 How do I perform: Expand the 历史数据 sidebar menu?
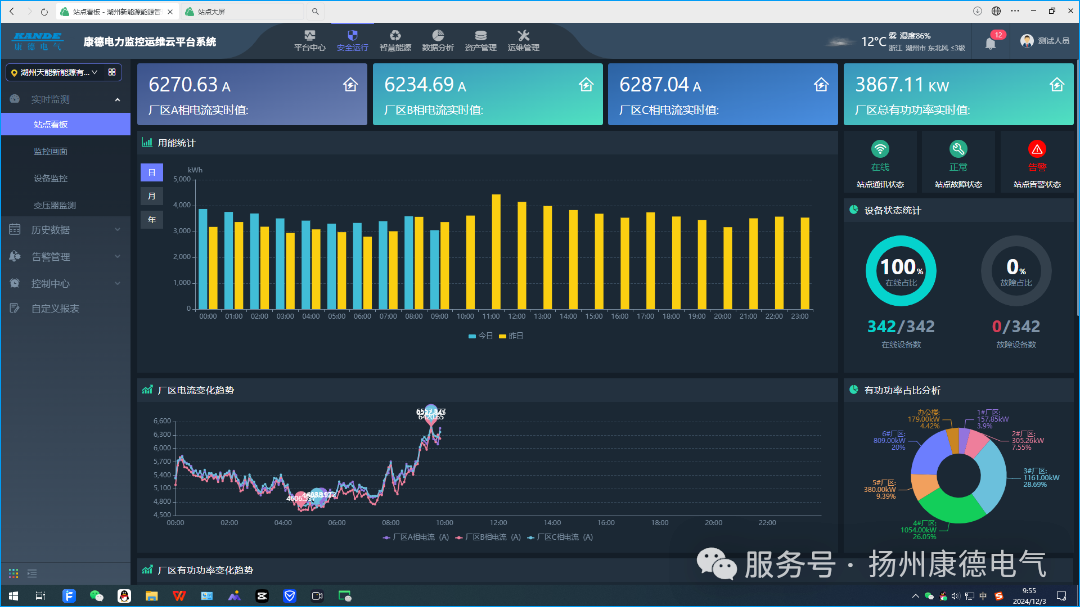click(64, 230)
